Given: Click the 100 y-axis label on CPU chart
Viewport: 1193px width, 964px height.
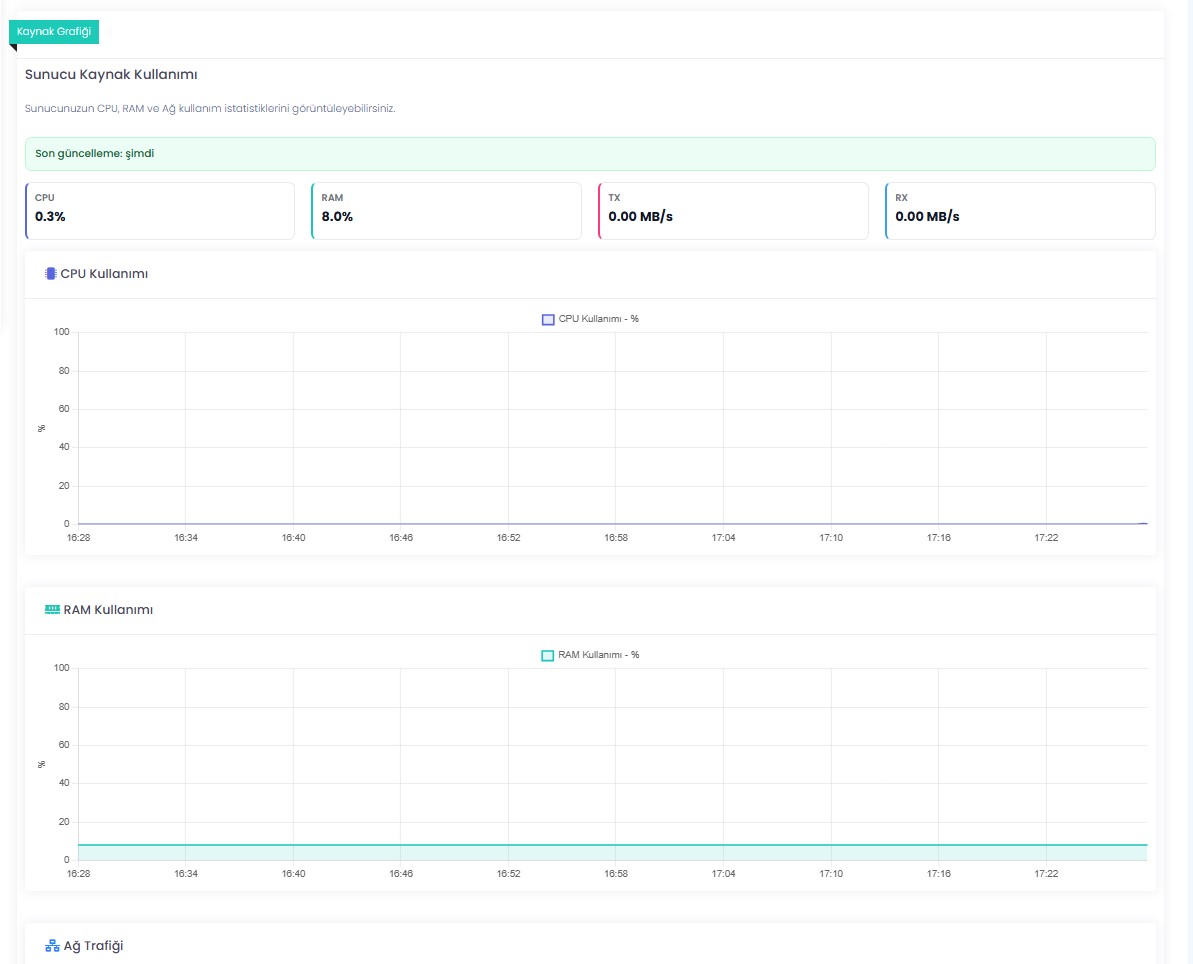Looking at the screenshot, I should (62, 332).
